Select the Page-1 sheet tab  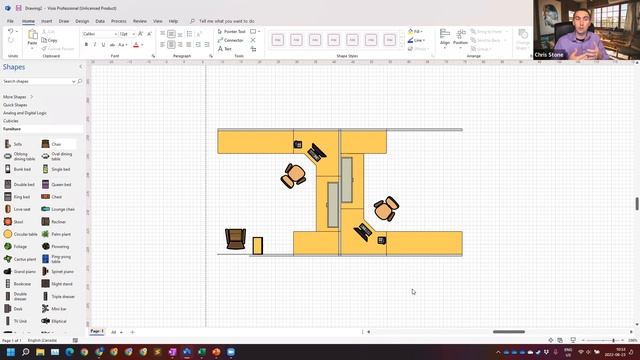tap(97, 331)
